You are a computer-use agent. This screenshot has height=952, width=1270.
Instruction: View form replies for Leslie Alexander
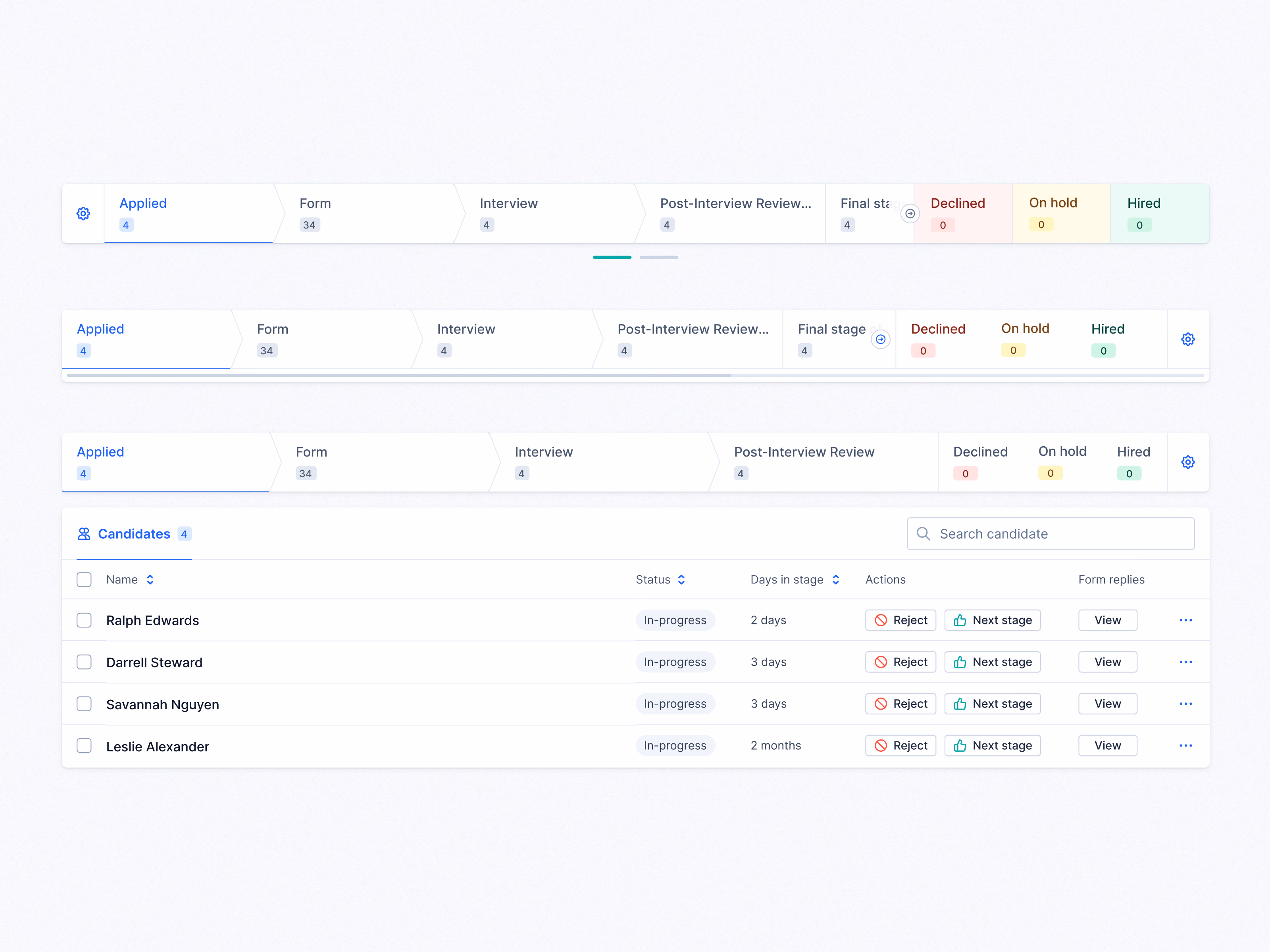click(x=1108, y=746)
